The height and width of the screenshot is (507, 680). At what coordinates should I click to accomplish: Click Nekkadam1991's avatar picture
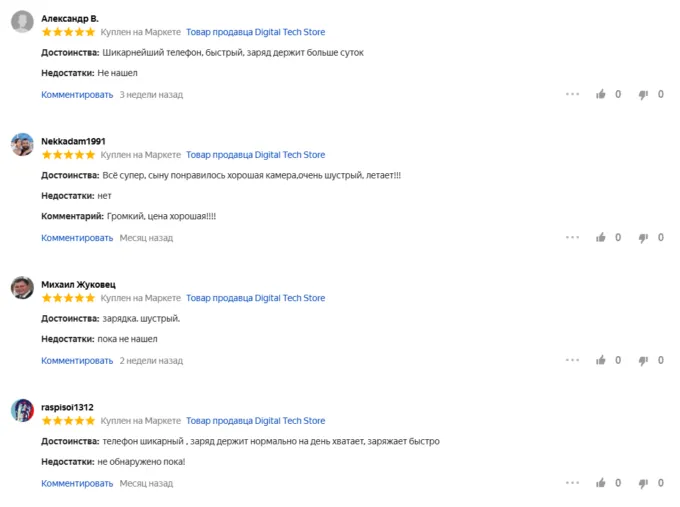point(22,145)
